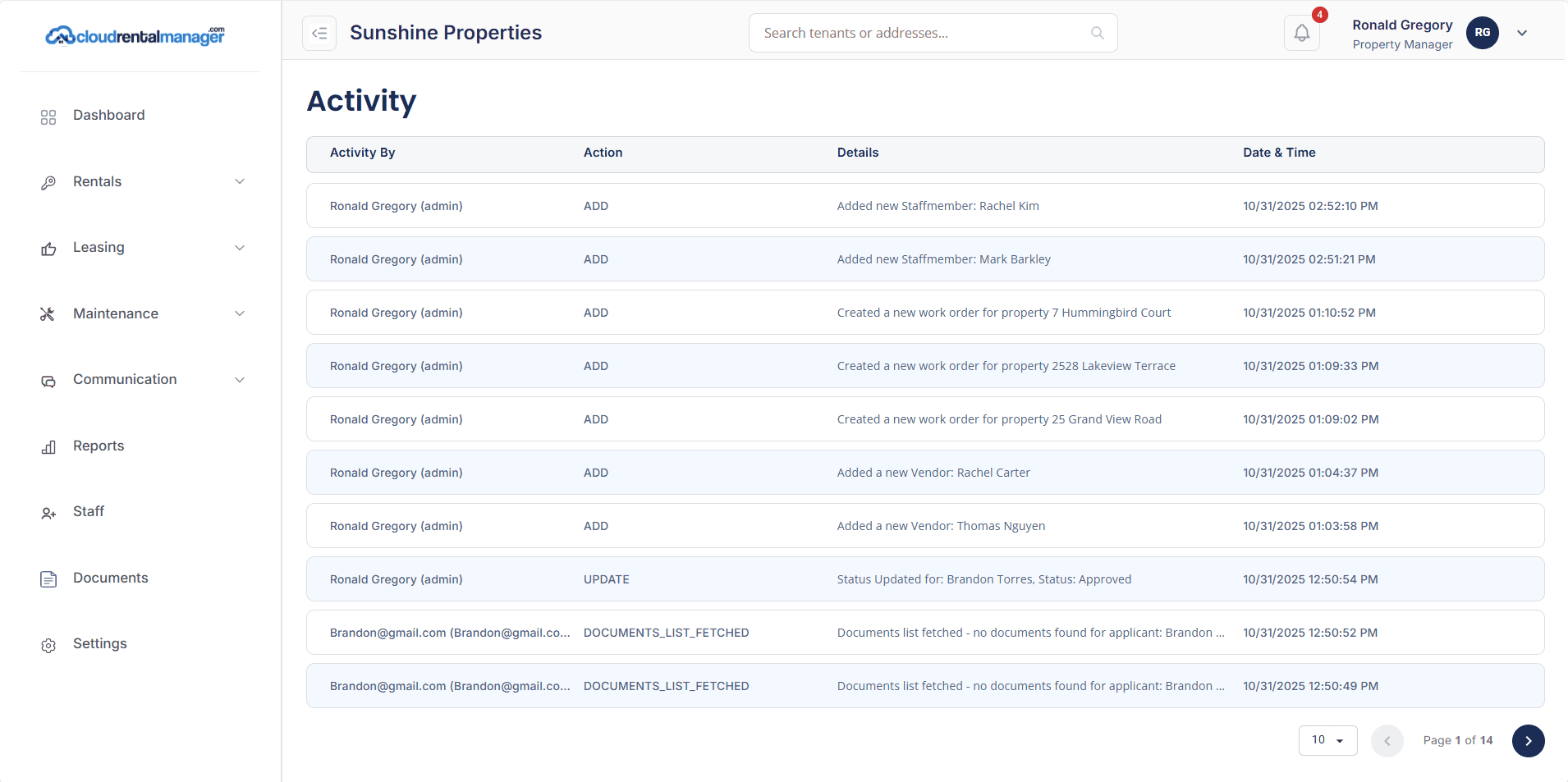Viewport: 1568px width, 782px height.
Task: Select the Added new Staffmember Rachel Kim row
Action: tap(924, 206)
